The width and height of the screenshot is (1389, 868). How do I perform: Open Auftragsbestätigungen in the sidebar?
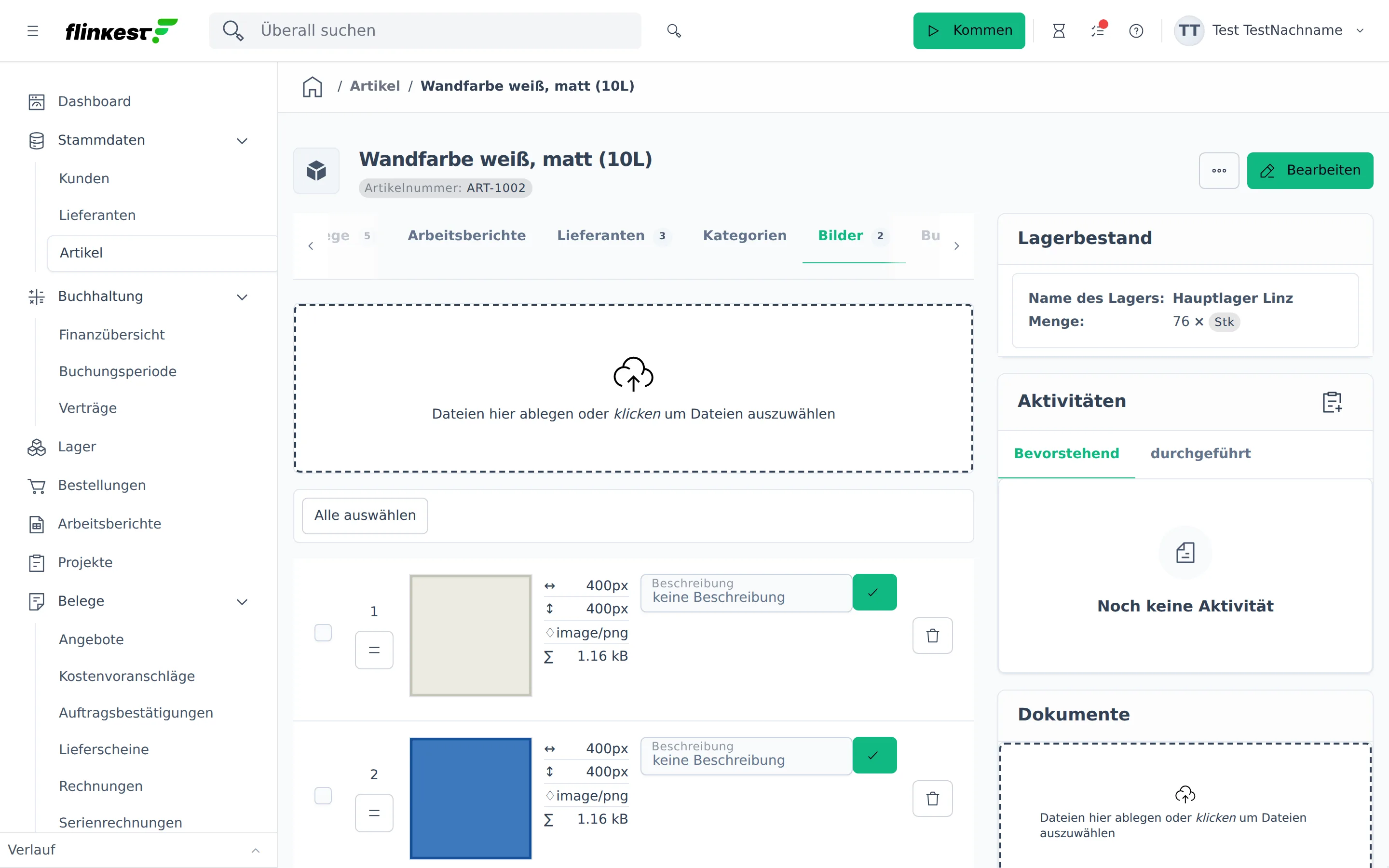click(136, 713)
